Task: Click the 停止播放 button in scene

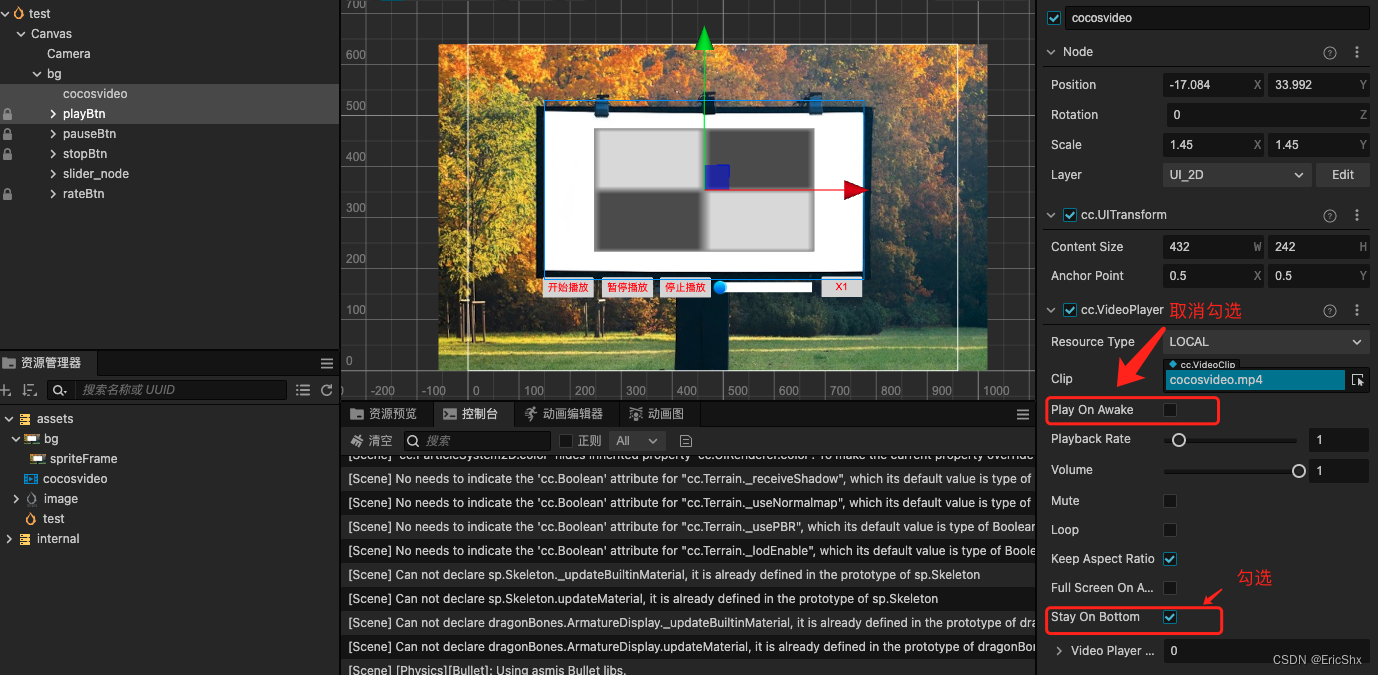Action: 685,287
